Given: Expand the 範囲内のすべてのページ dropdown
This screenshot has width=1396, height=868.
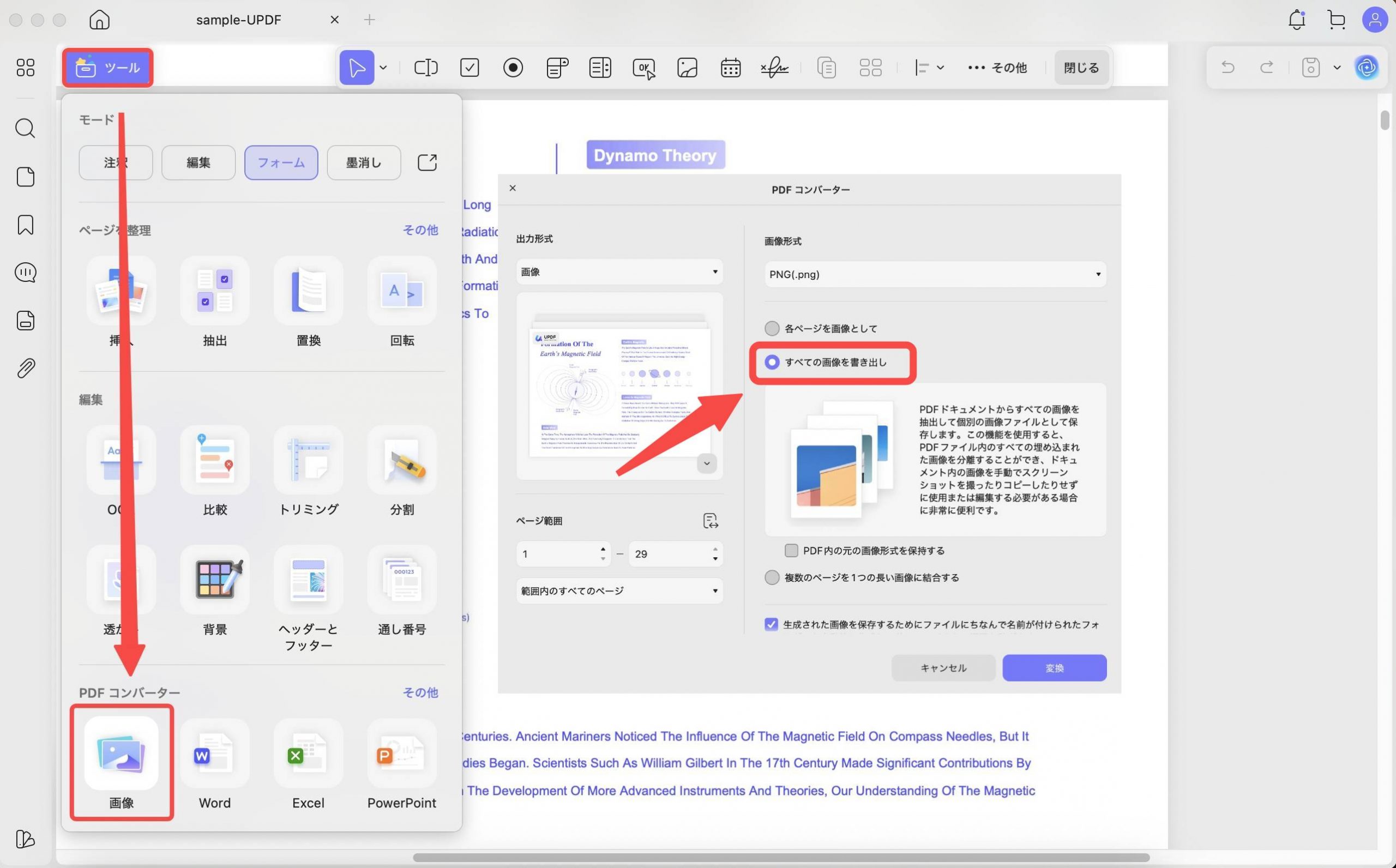Looking at the screenshot, I should 619,590.
